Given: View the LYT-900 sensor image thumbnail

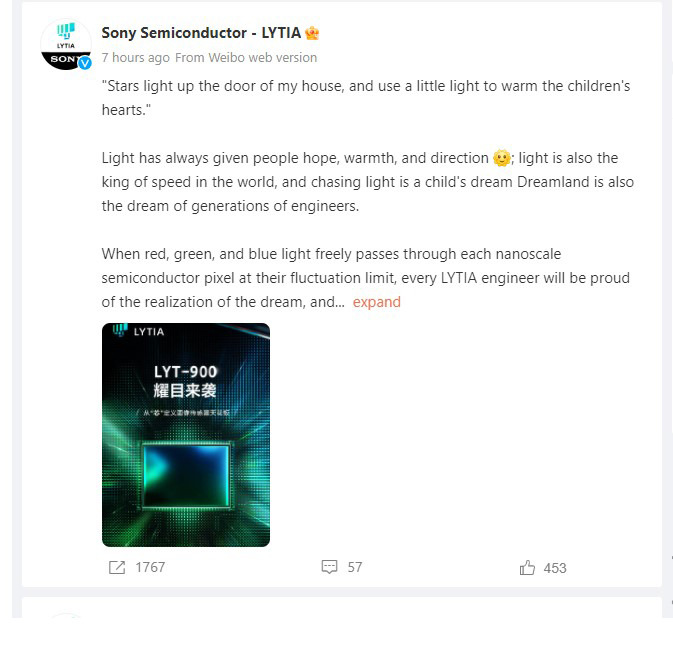Looking at the screenshot, I should (186, 435).
